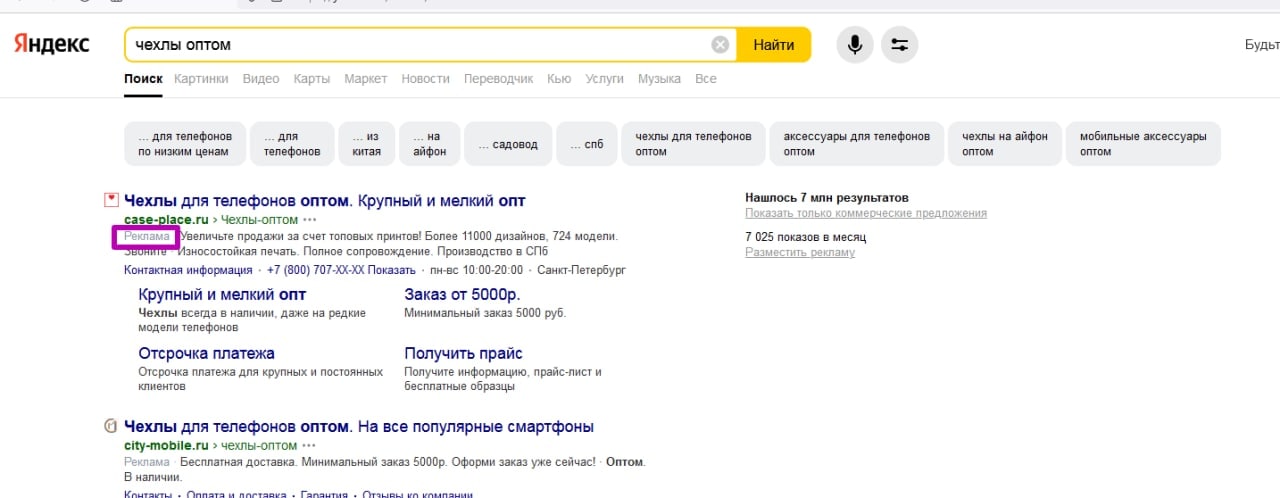Select the suggestion chip … для телефонов
The height and width of the screenshot is (498, 1280).
point(292,144)
